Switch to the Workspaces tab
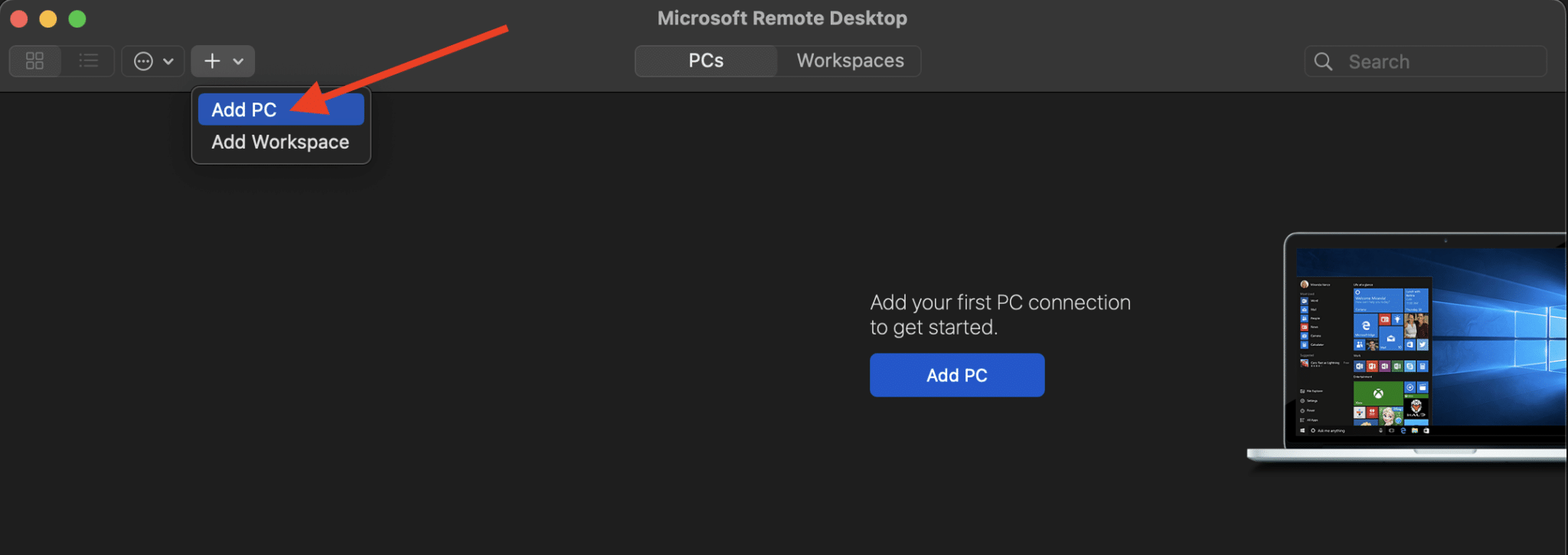The image size is (1568, 555). [x=850, y=60]
